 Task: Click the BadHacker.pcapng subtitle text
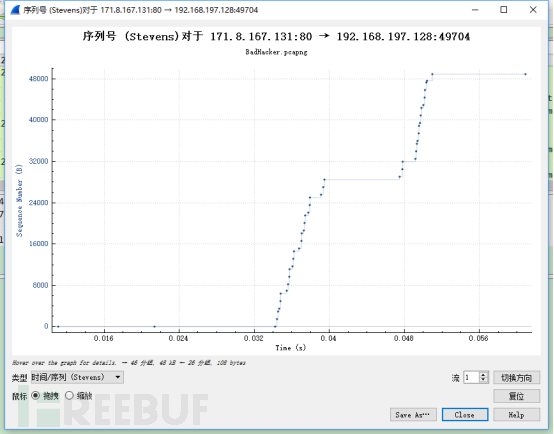point(276,52)
